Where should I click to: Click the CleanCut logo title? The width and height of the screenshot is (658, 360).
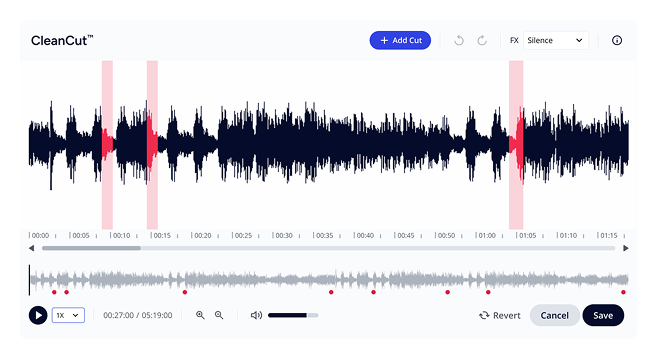pos(62,40)
